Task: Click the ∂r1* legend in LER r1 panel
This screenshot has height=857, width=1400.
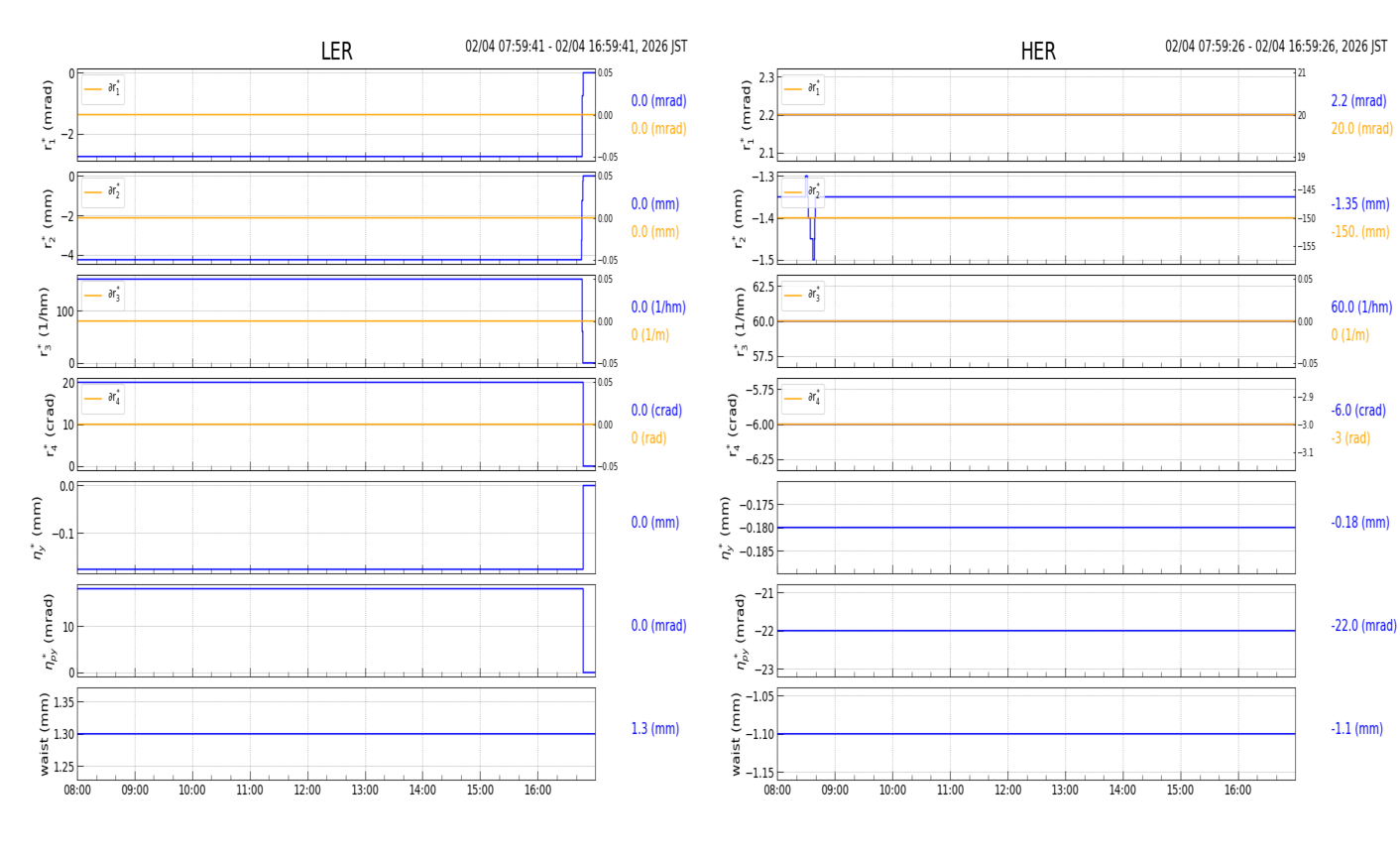Action: pyautogui.click(x=103, y=89)
